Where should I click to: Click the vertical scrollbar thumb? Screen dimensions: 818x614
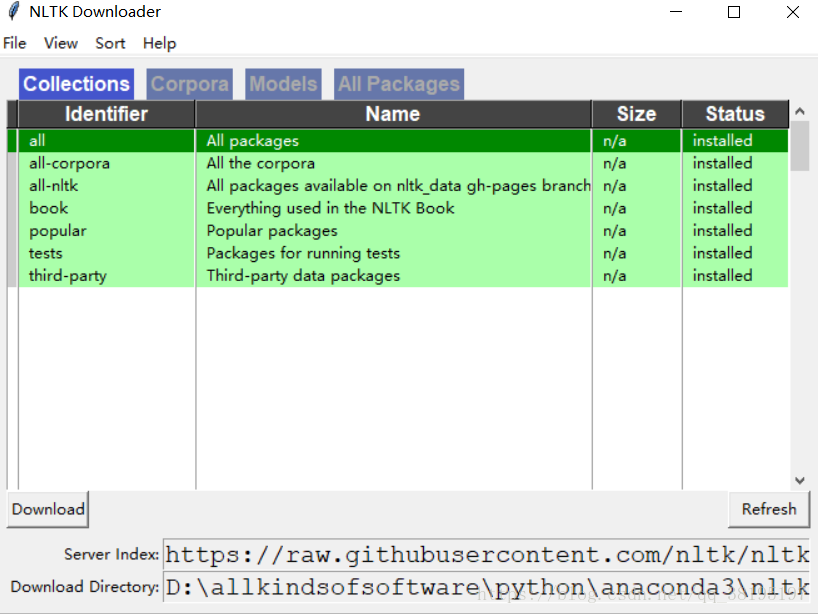click(x=800, y=146)
